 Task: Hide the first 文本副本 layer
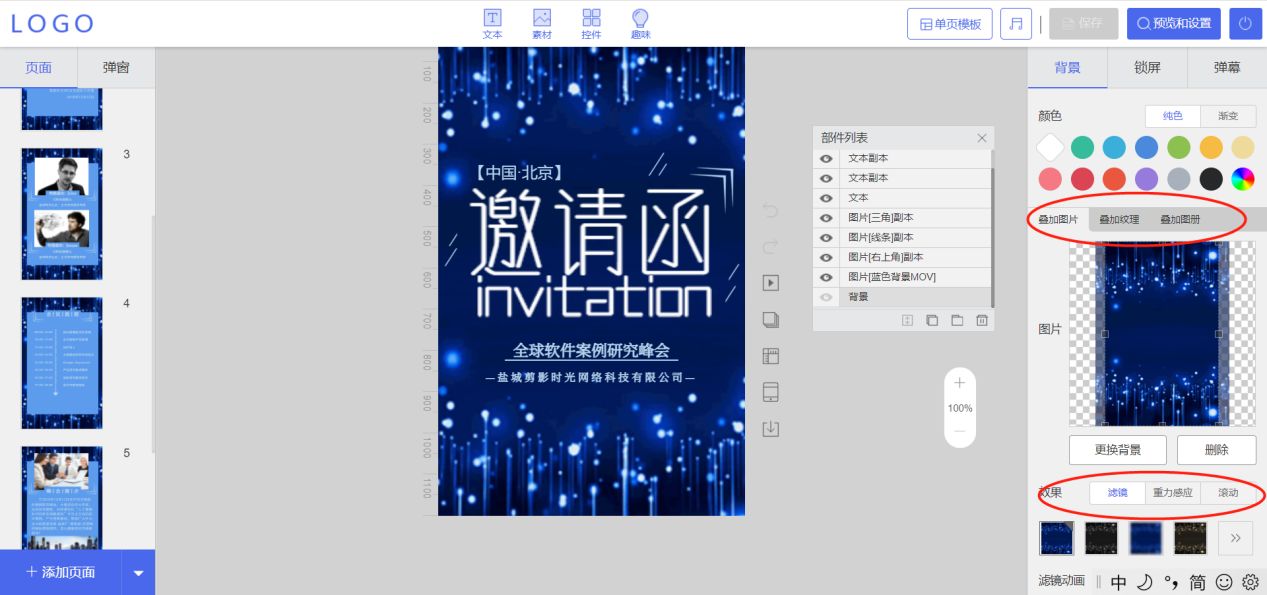coord(826,158)
